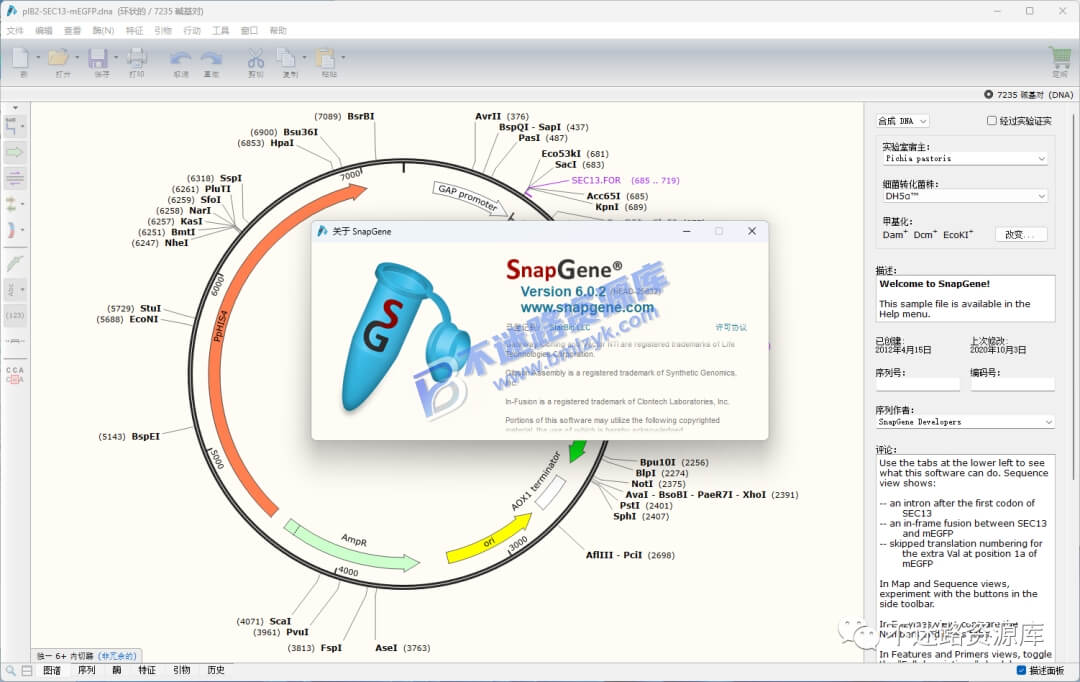Expand the New file dropdown arrow
Viewport: 1080px width, 682px height.
(x=39, y=58)
